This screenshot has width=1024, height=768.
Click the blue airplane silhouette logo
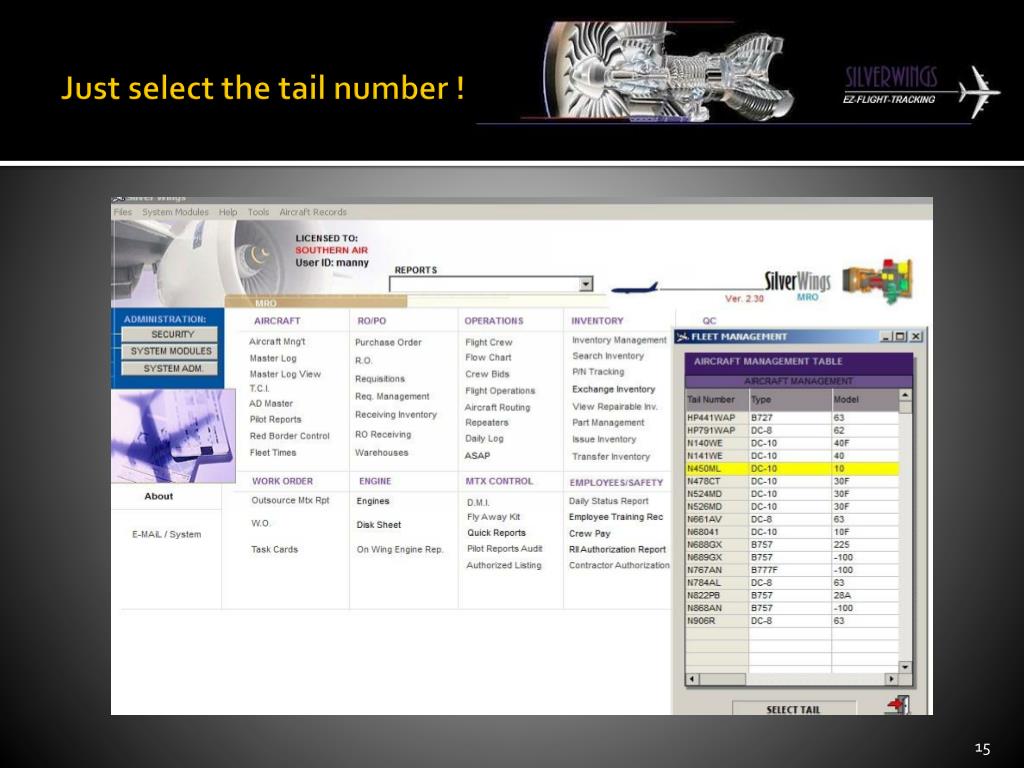pos(635,287)
